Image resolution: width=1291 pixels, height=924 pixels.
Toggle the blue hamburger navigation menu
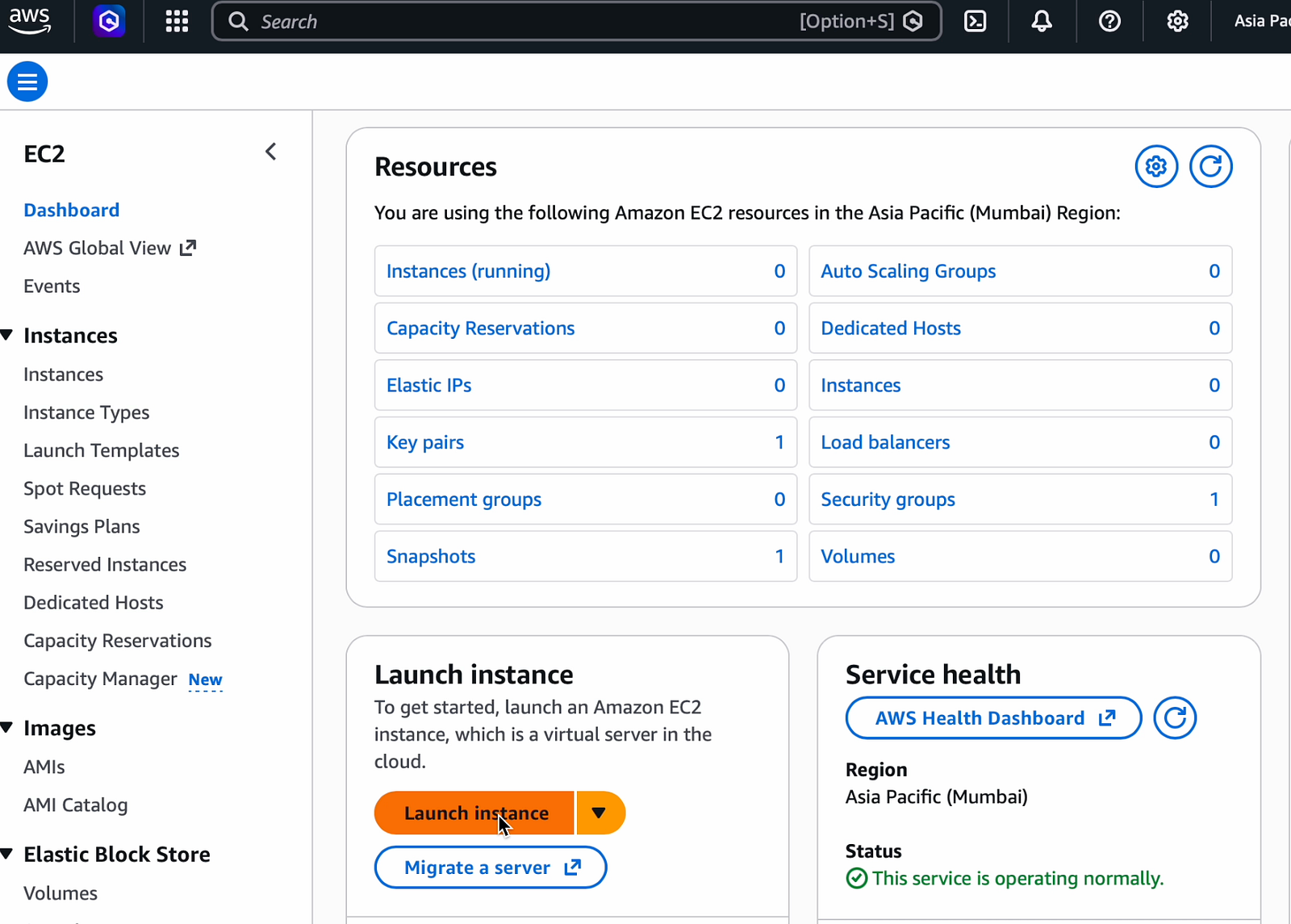coord(27,82)
